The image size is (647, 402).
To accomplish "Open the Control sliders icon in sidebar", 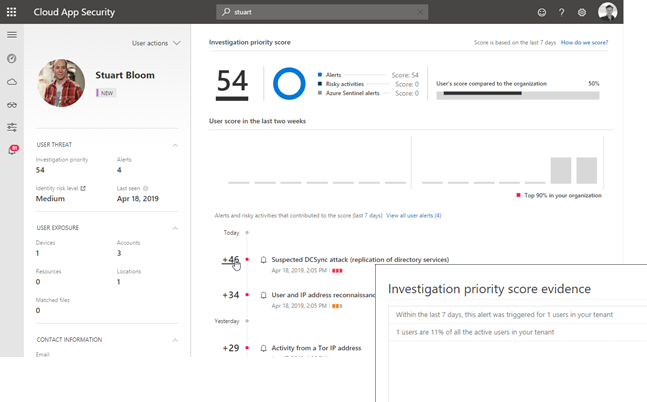I will [x=12, y=127].
